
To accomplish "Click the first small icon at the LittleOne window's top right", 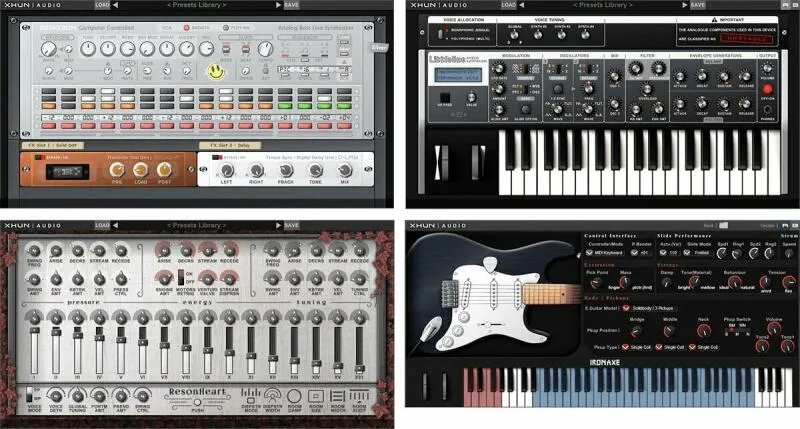I will click(785, 5).
